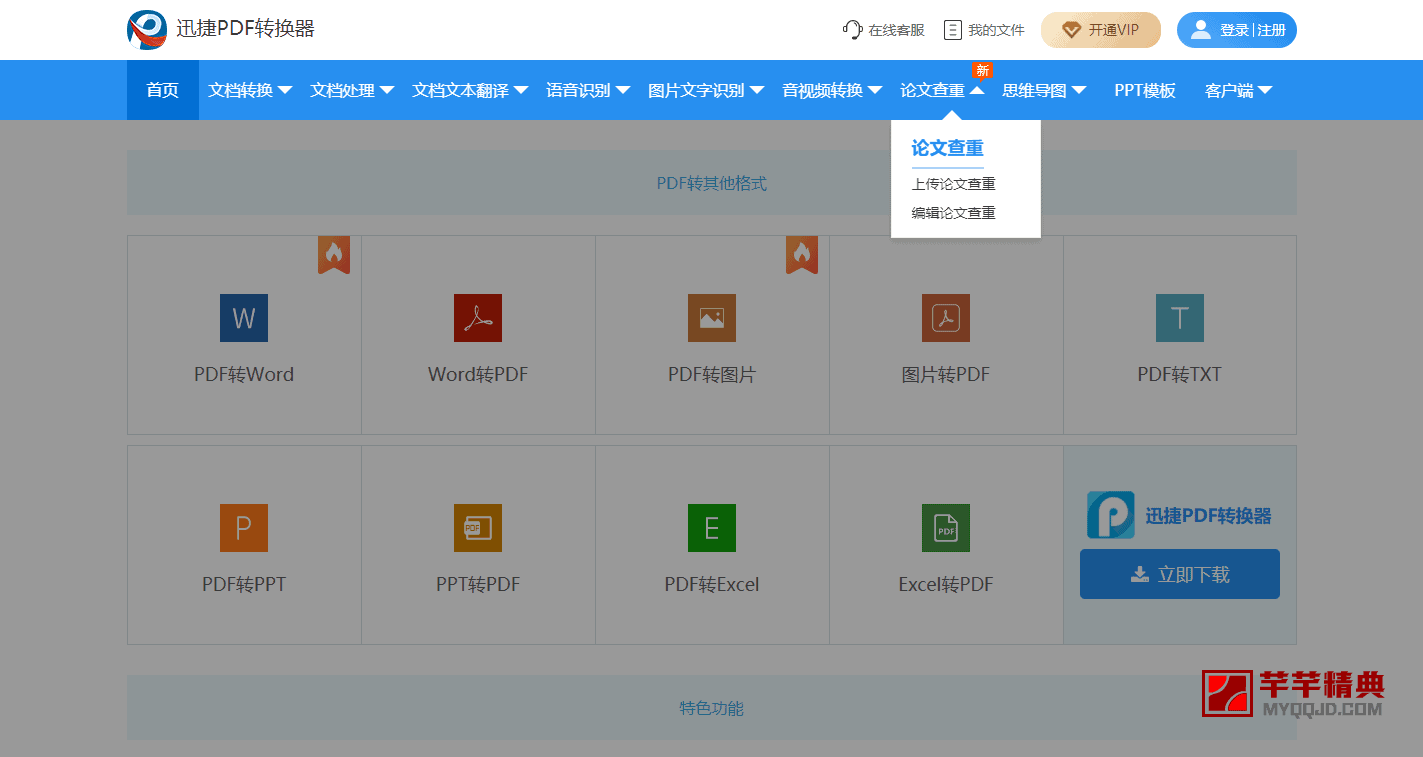The image size is (1423, 757).
Task: Click the PDF转TXT T icon
Action: coord(1180,318)
